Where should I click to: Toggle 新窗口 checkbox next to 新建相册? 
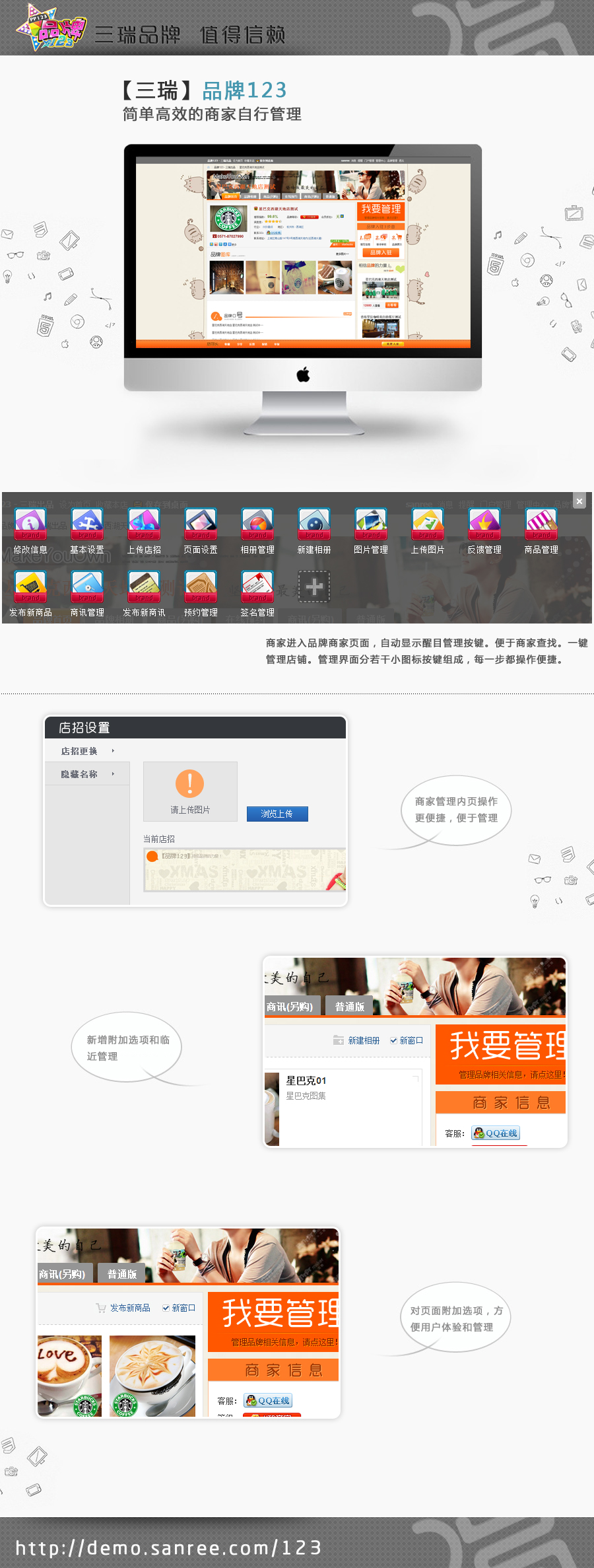tap(393, 1040)
